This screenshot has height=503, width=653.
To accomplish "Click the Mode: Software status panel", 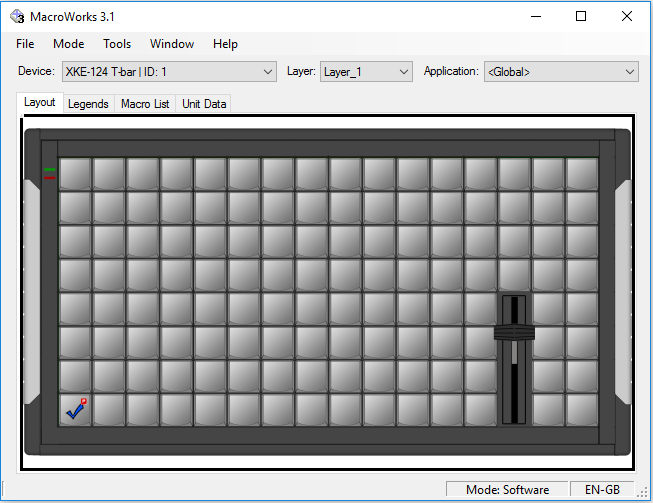I will (x=507, y=489).
